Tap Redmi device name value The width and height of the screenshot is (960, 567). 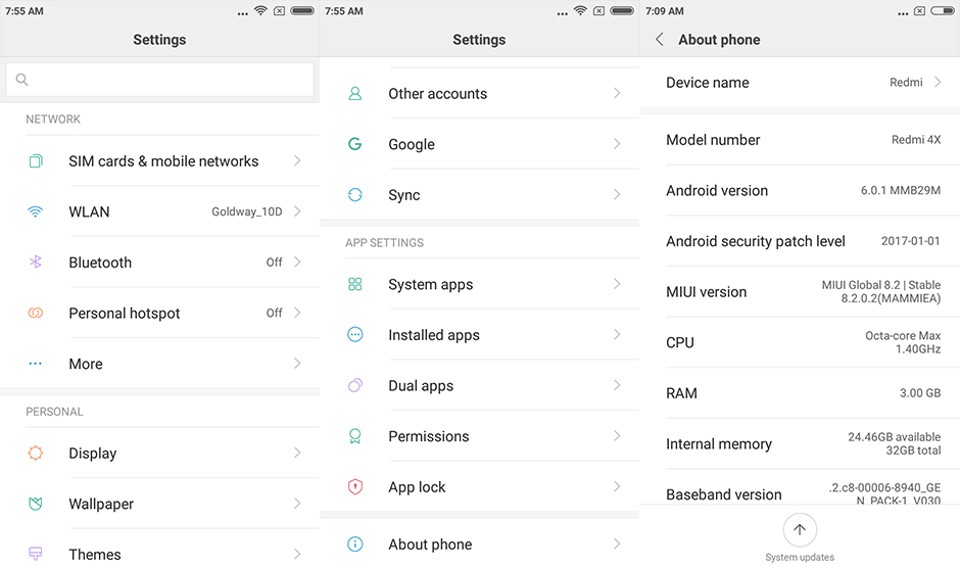point(906,82)
